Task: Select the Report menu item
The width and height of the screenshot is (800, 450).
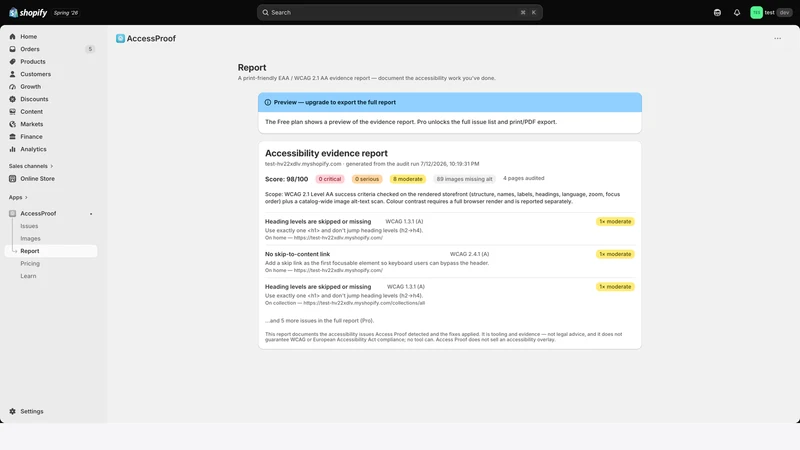Action: (x=51, y=251)
